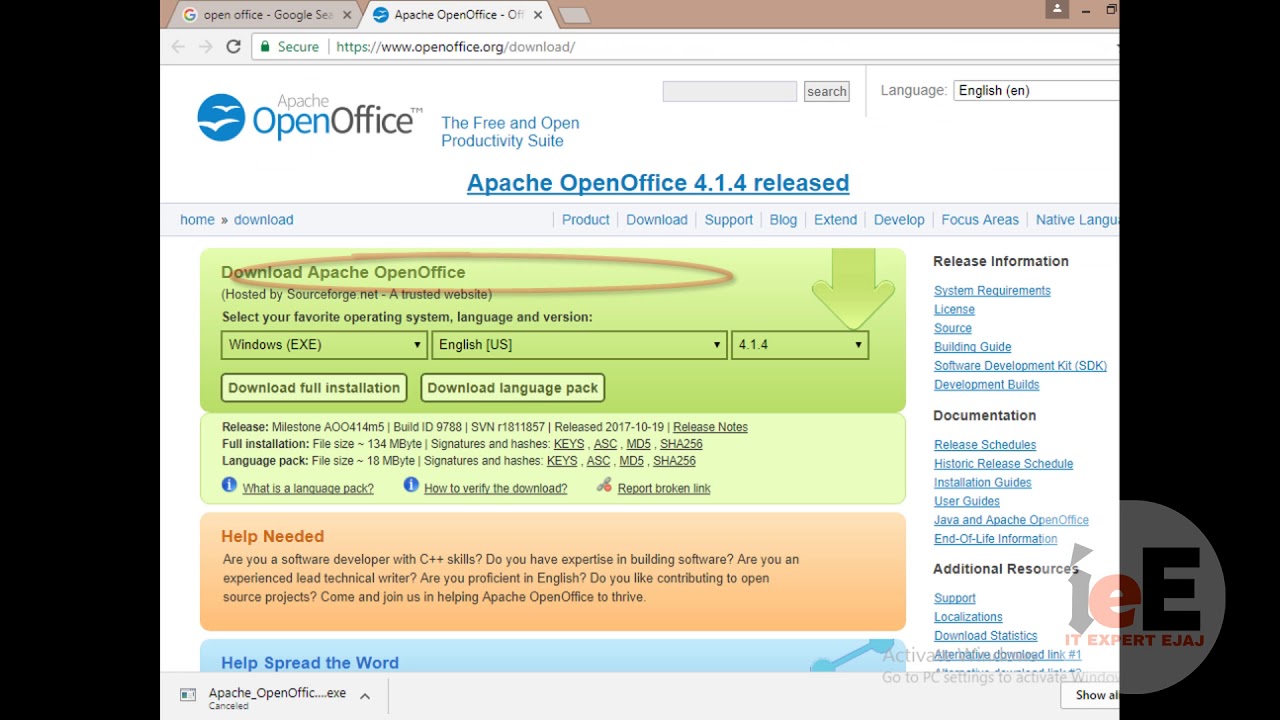Click the search button
1280x720 pixels.
pyautogui.click(x=827, y=91)
